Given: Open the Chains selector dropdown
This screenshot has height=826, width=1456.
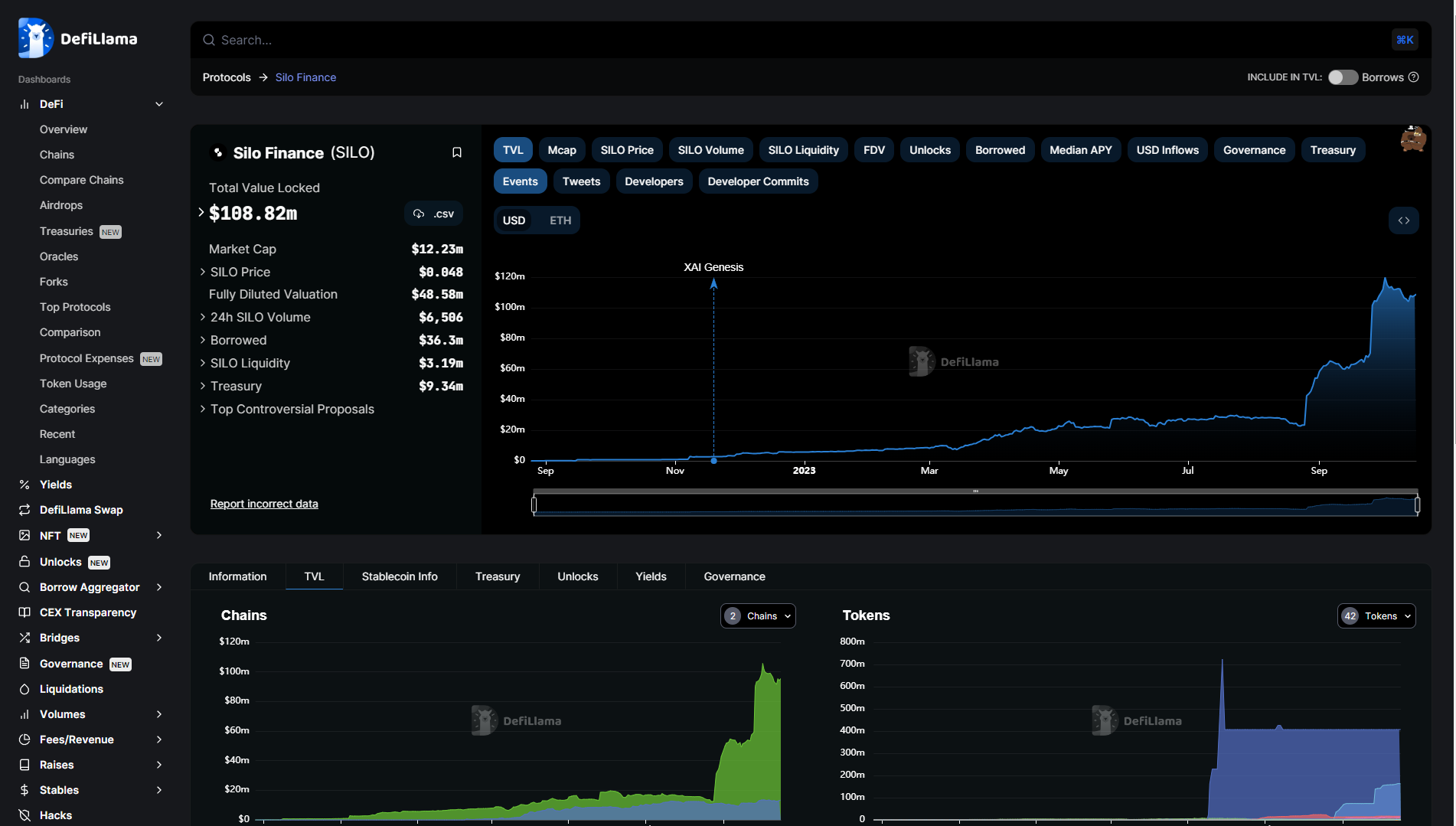Looking at the screenshot, I should point(758,616).
